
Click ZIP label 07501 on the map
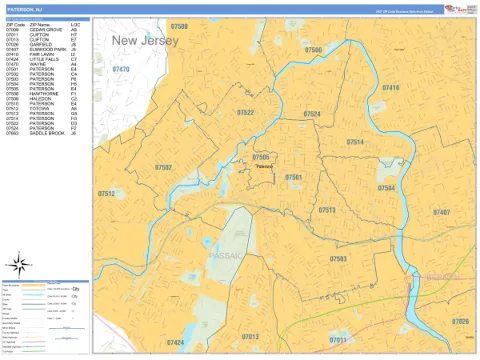(x=293, y=177)
